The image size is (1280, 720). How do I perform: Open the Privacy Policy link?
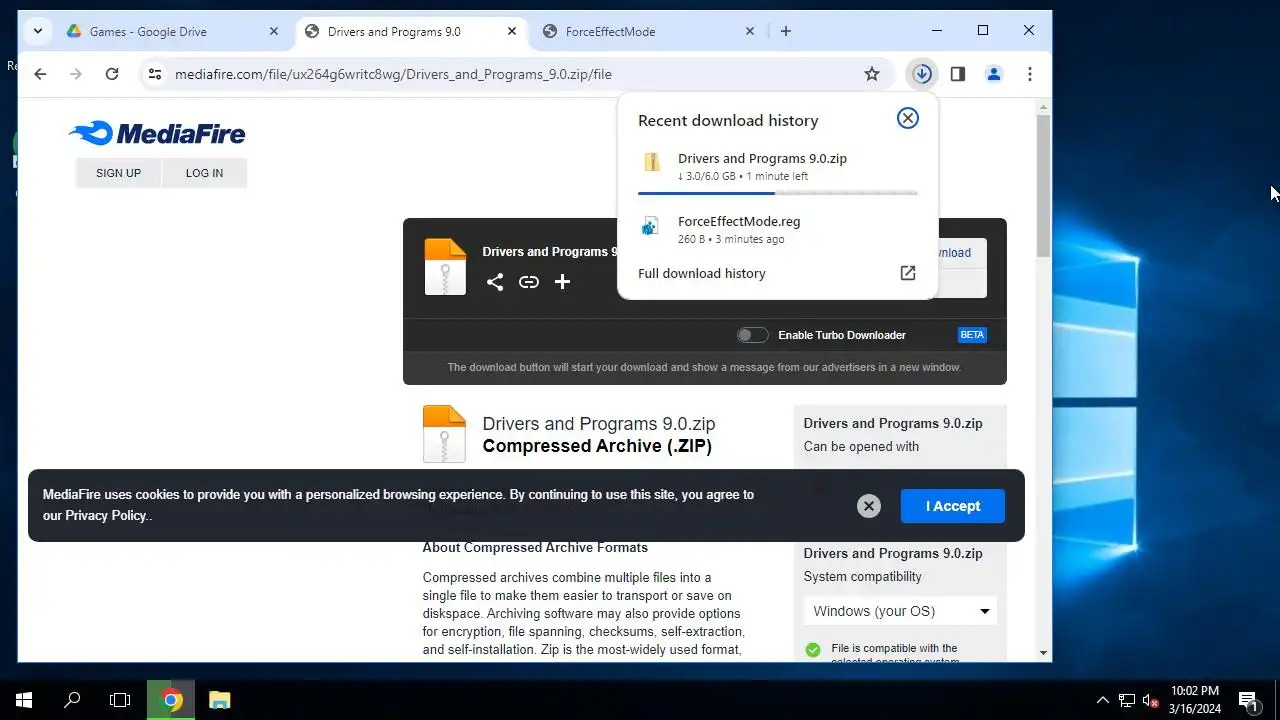click(x=106, y=516)
